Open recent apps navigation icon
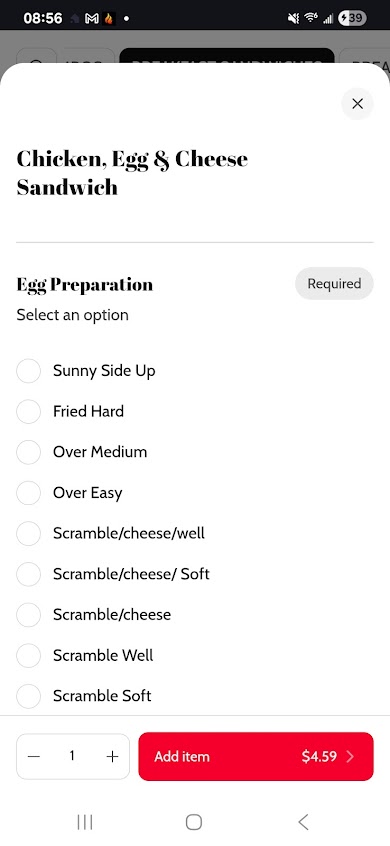This screenshot has height=846, width=390. pyautogui.click(x=85, y=822)
